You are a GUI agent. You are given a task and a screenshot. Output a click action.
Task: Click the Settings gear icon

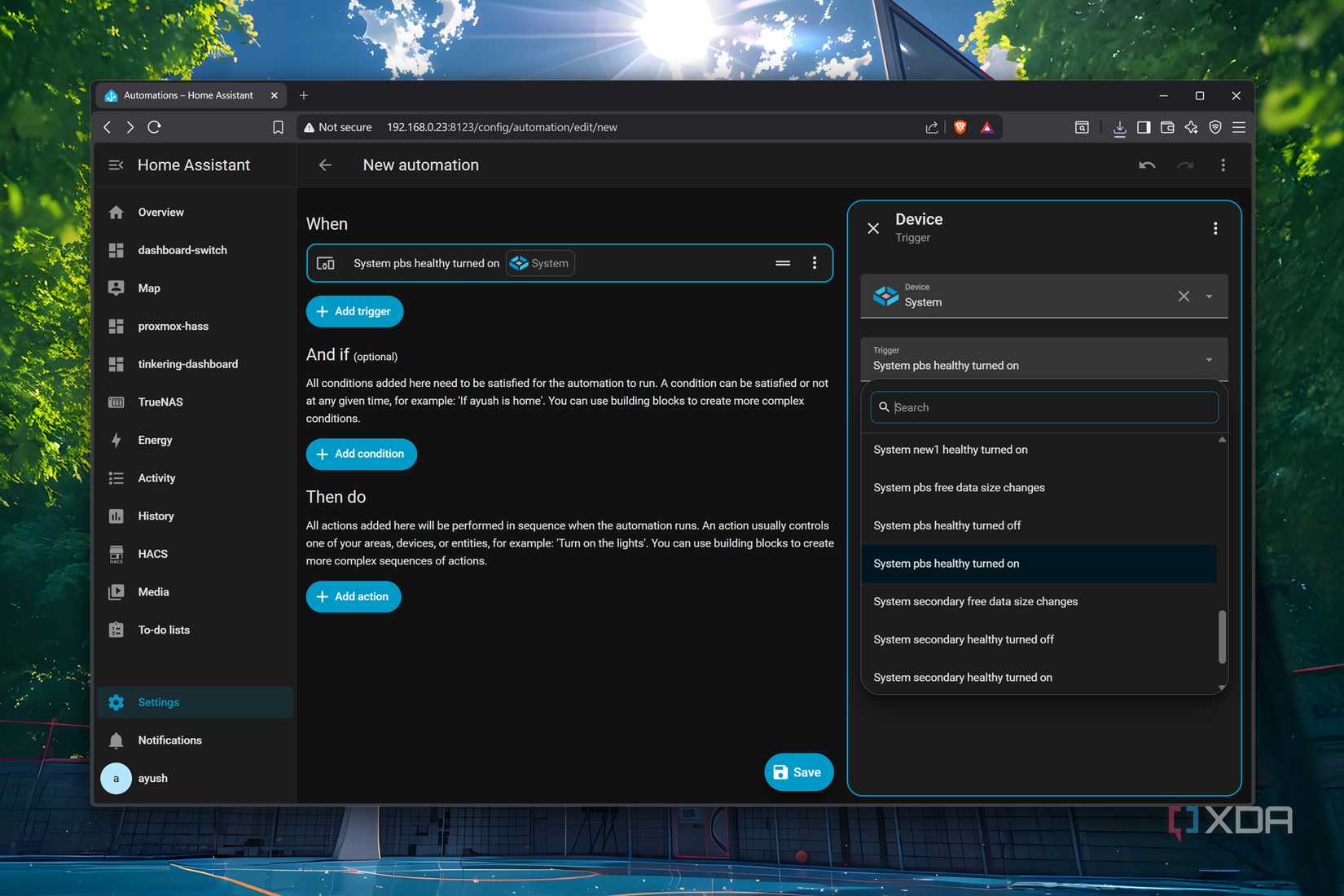click(116, 702)
